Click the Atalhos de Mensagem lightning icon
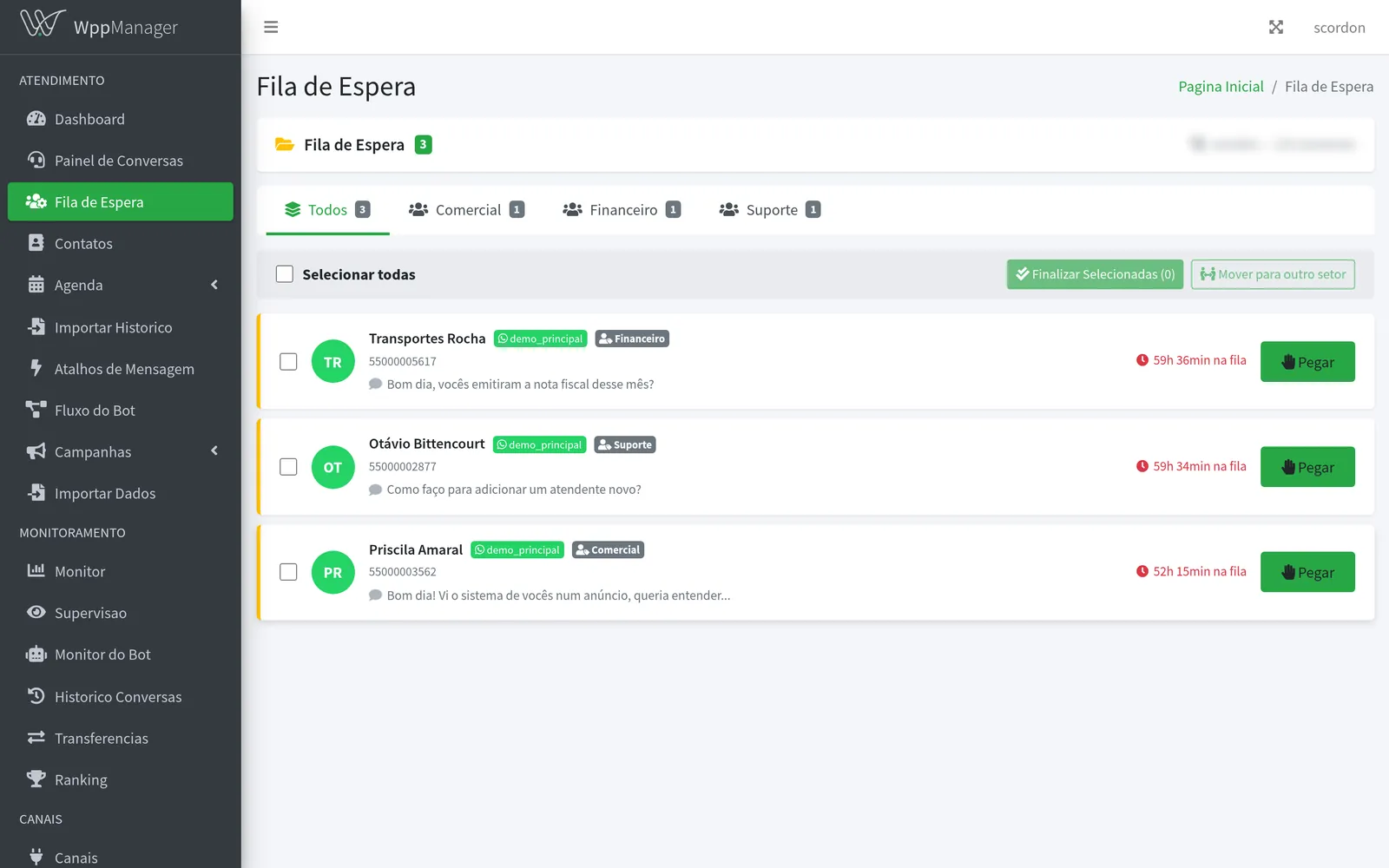Image resolution: width=1389 pixels, height=868 pixels. click(x=36, y=368)
